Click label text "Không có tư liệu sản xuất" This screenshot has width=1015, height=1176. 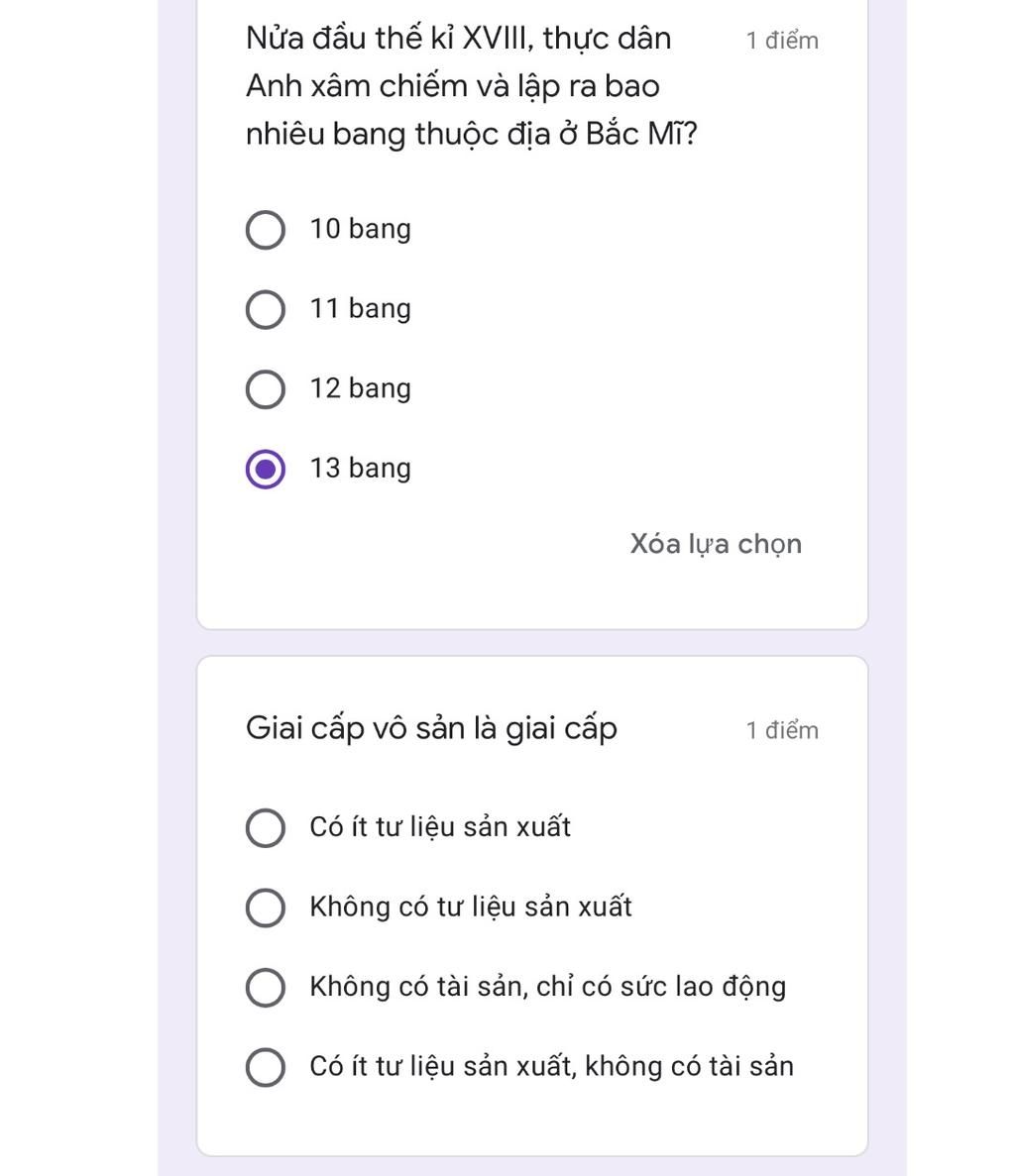(x=471, y=907)
